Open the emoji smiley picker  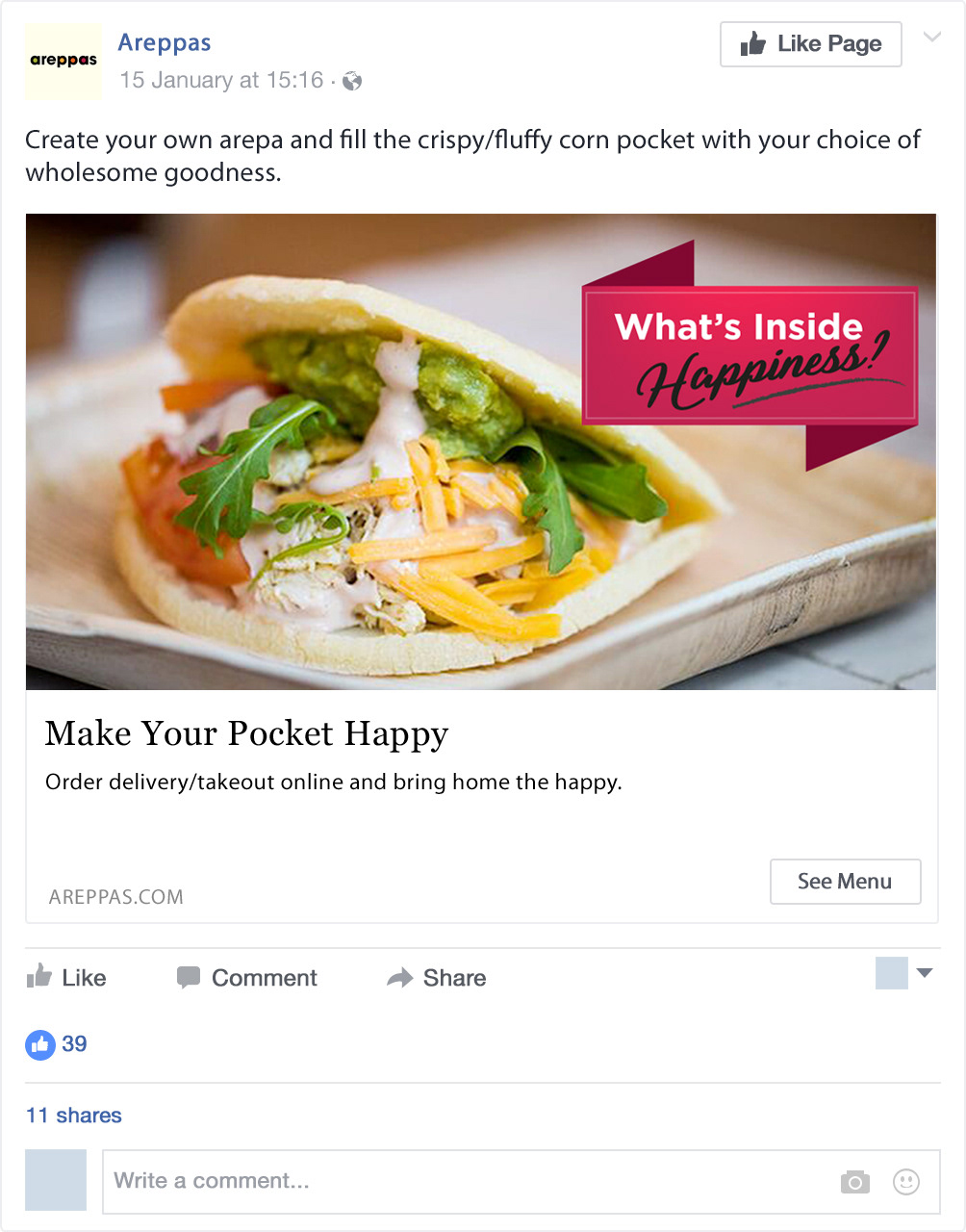(906, 1182)
